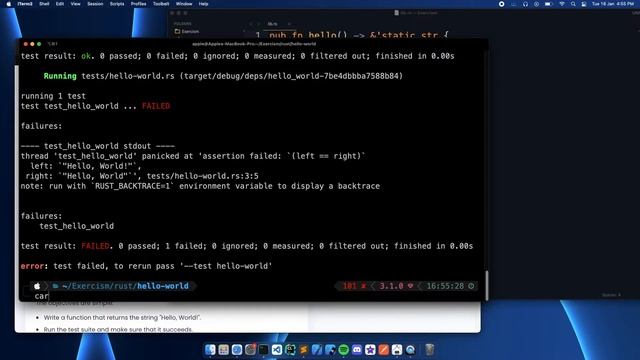Image resolution: width=640 pixels, height=360 pixels.
Task: Open Spotify from the dock
Action: pyautogui.click(x=344, y=350)
